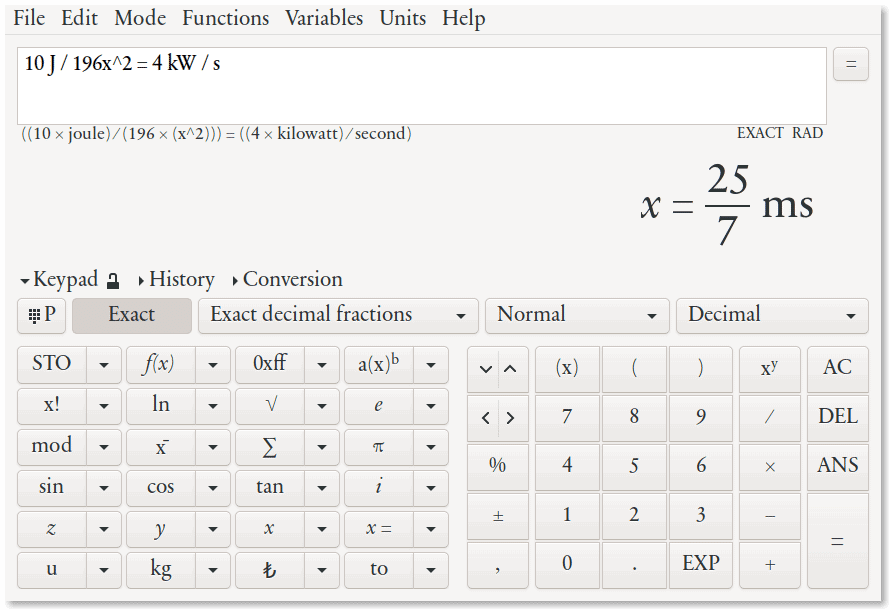Click inside the expression input field
890x610 pixels.
[x=422, y=86]
